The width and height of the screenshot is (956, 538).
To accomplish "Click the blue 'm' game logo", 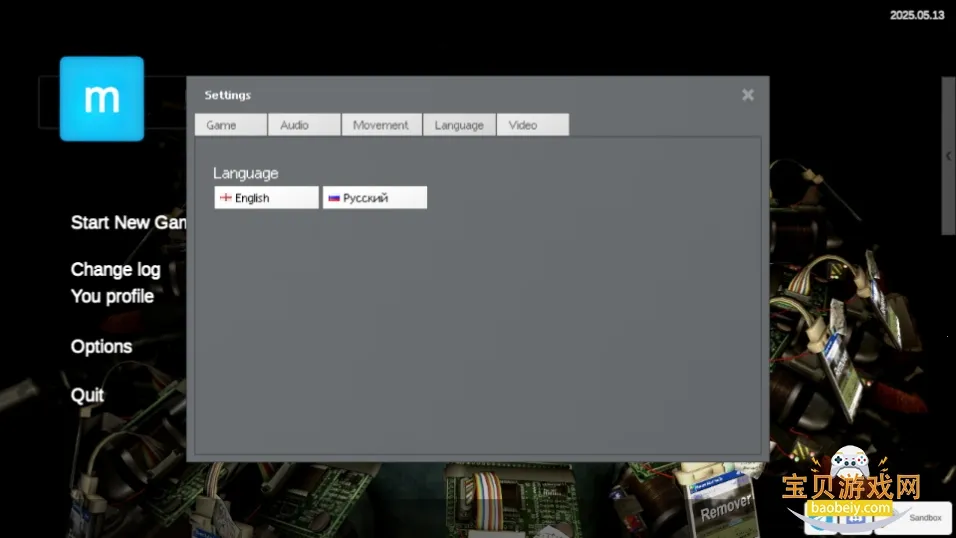I will tap(101, 98).
